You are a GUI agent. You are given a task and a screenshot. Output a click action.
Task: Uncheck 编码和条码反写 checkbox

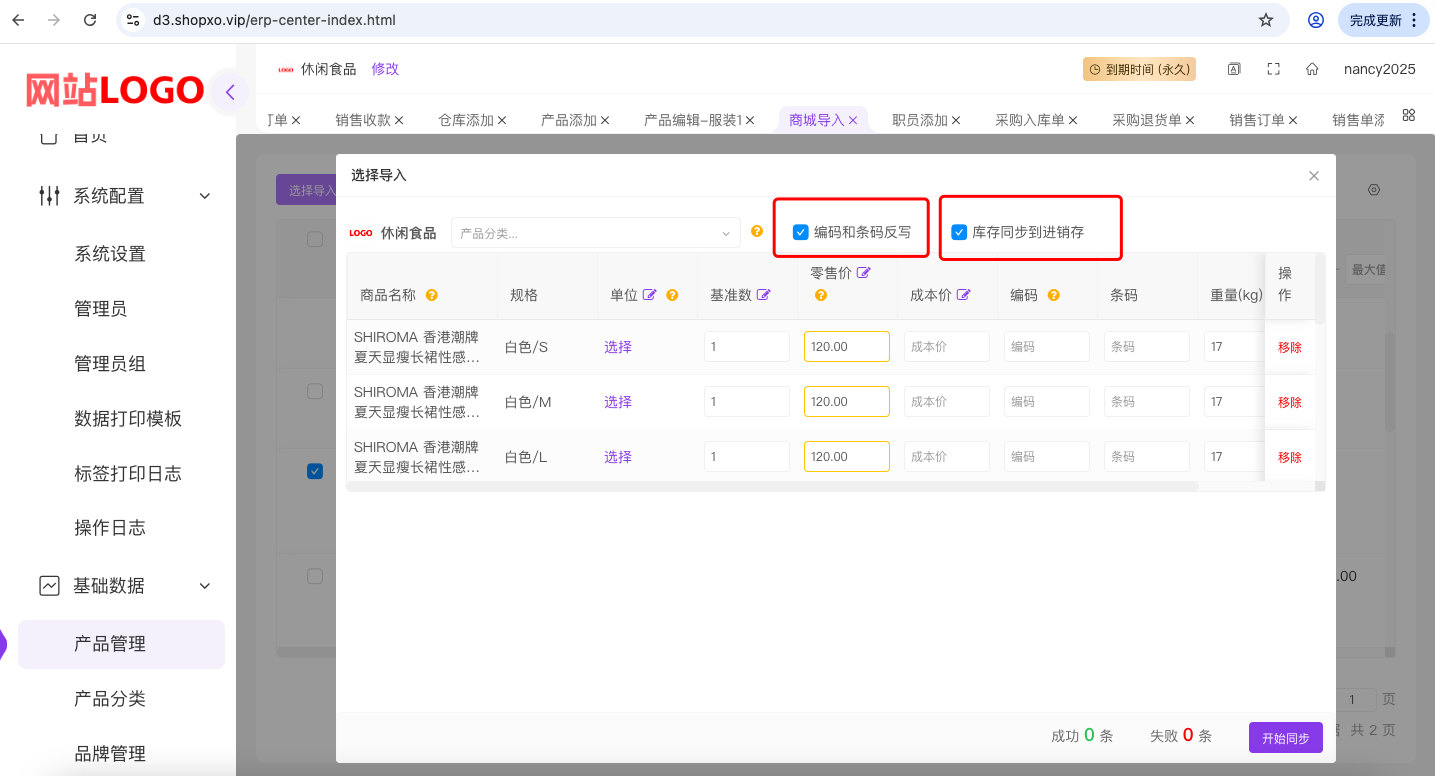point(800,232)
